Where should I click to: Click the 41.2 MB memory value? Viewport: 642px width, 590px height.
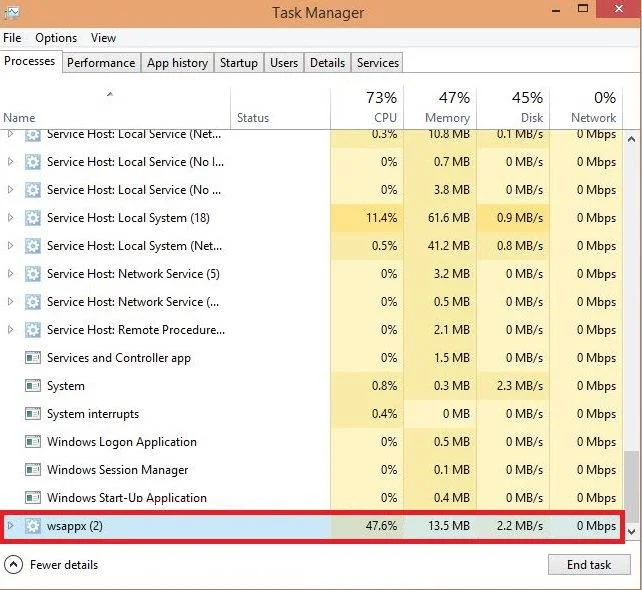pos(449,246)
